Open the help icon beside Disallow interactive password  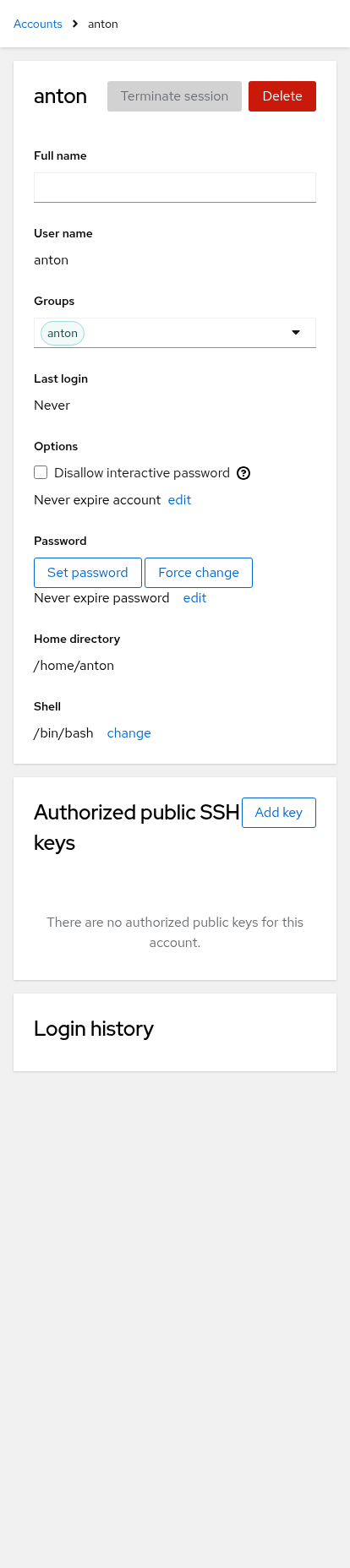click(243, 473)
